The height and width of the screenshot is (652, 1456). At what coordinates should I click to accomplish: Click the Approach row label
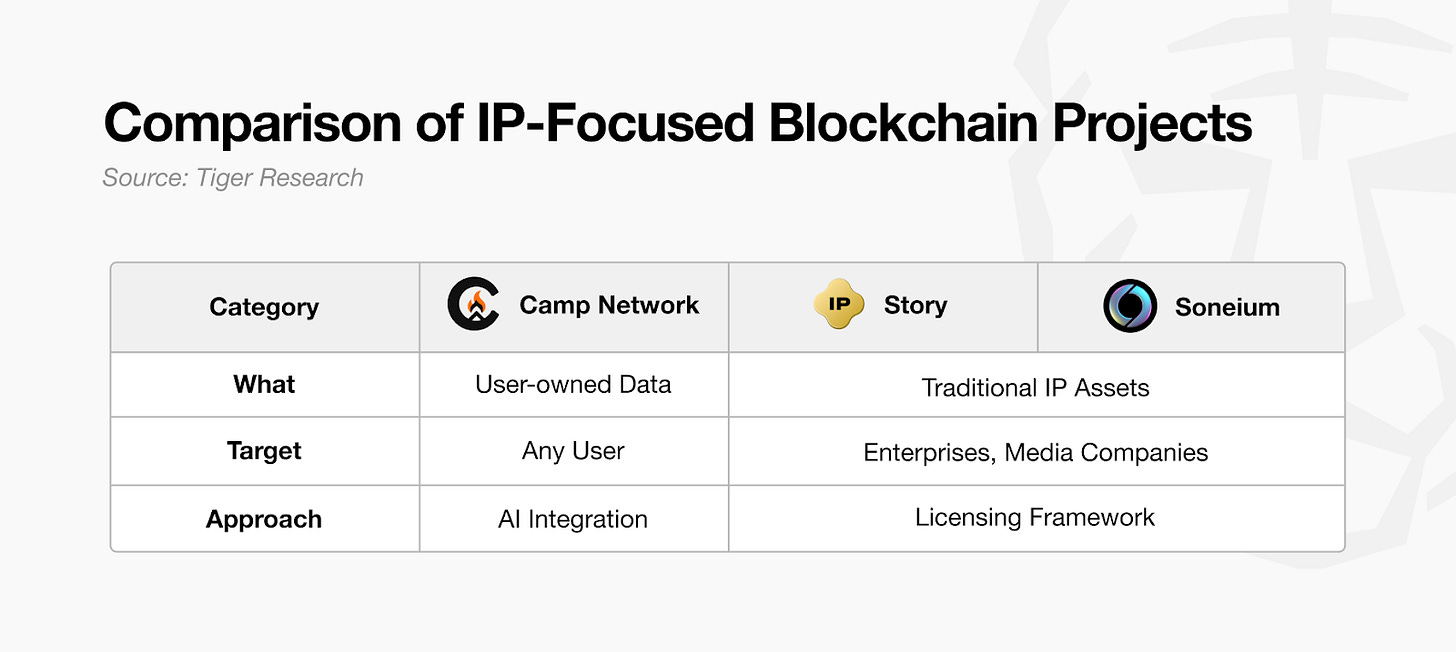coord(264,519)
